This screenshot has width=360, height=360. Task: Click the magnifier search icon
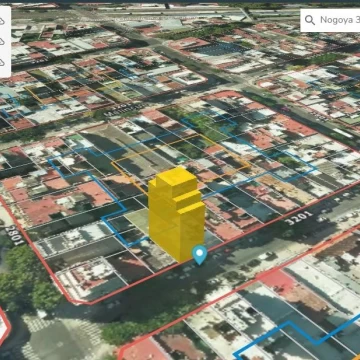(x=310, y=20)
